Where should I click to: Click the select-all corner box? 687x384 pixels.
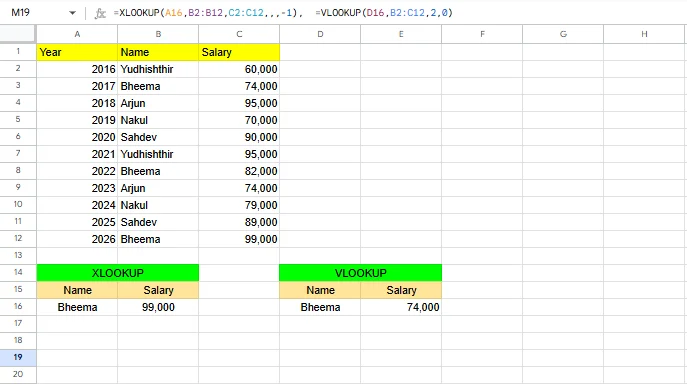[18, 34]
